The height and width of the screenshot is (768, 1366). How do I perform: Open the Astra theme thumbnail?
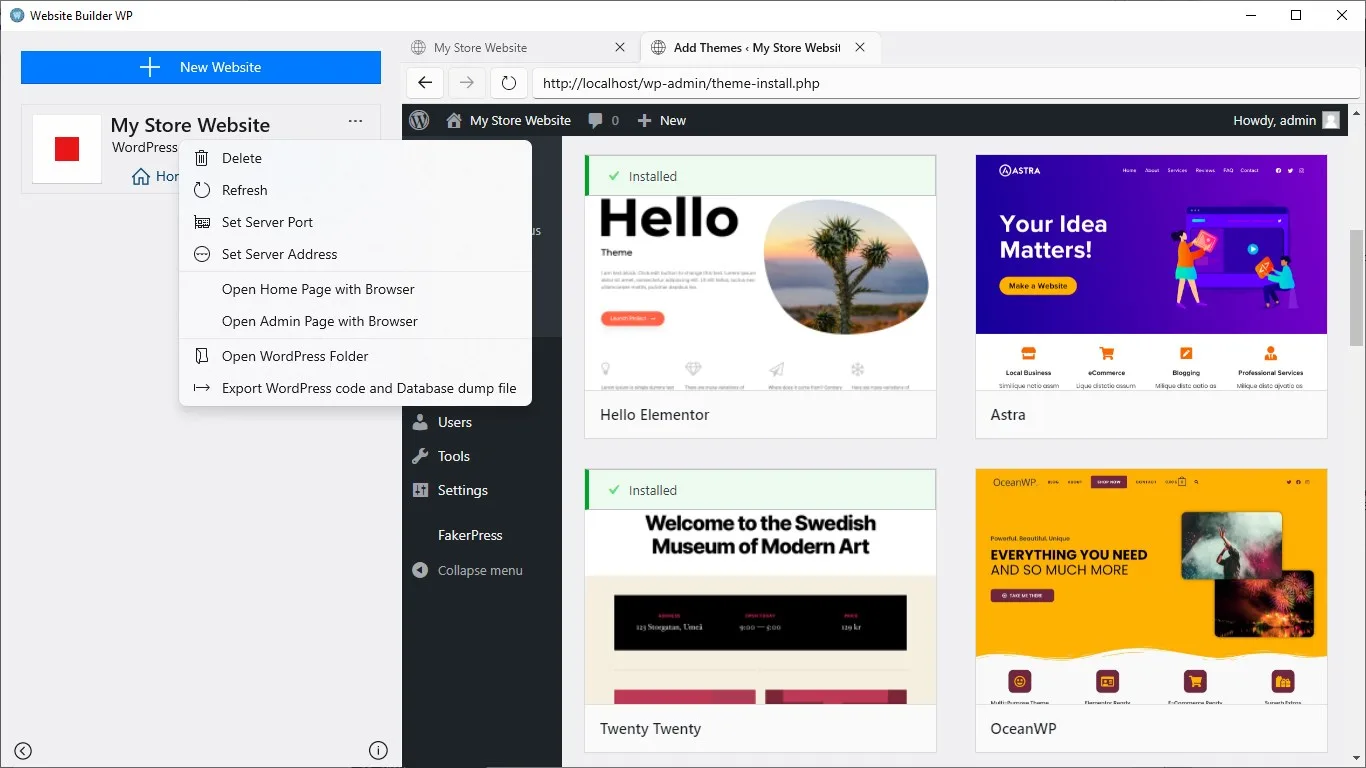pyautogui.click(x=1151, y=272)
